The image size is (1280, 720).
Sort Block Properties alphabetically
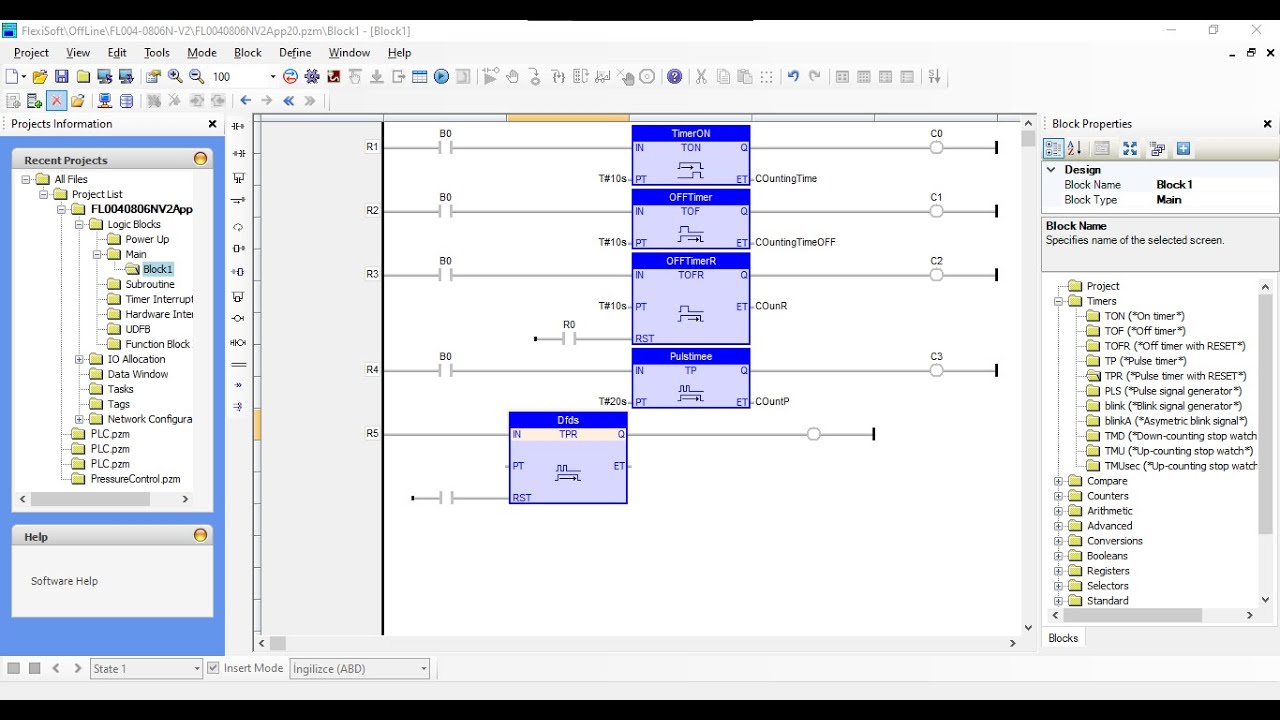coord(1074,149)
